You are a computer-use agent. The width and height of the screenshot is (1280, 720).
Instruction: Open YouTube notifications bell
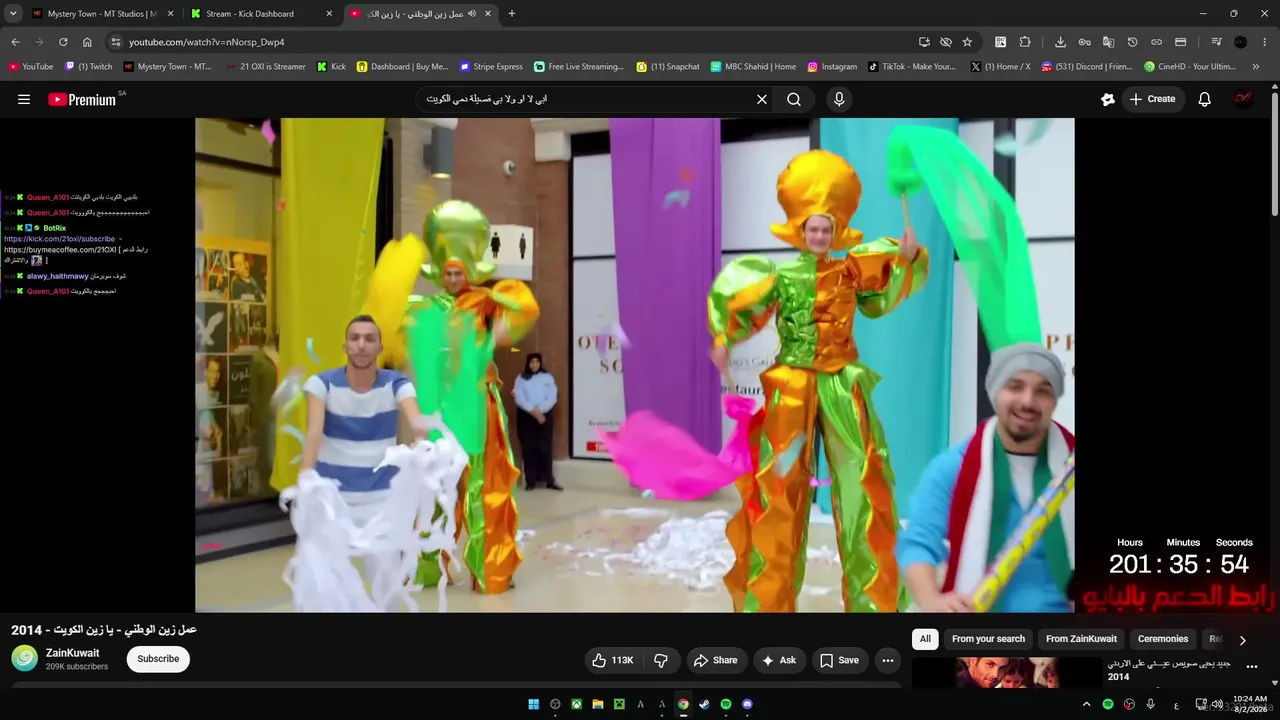click(x=1205, y=99)
